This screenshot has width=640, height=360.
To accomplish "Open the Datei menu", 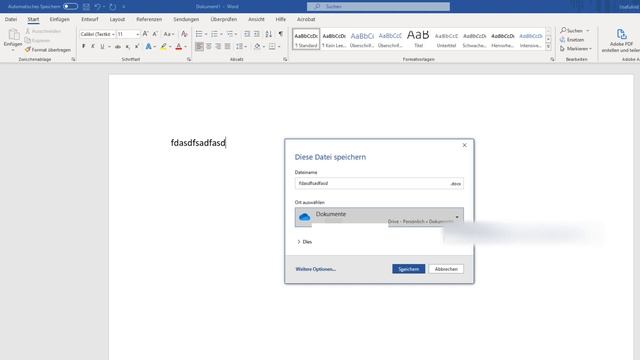I will coord(11,19).
